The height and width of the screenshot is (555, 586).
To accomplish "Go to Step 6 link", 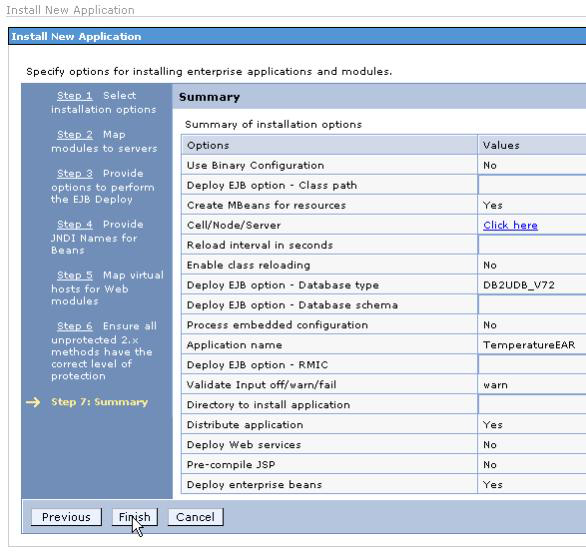I will point(75,326).
